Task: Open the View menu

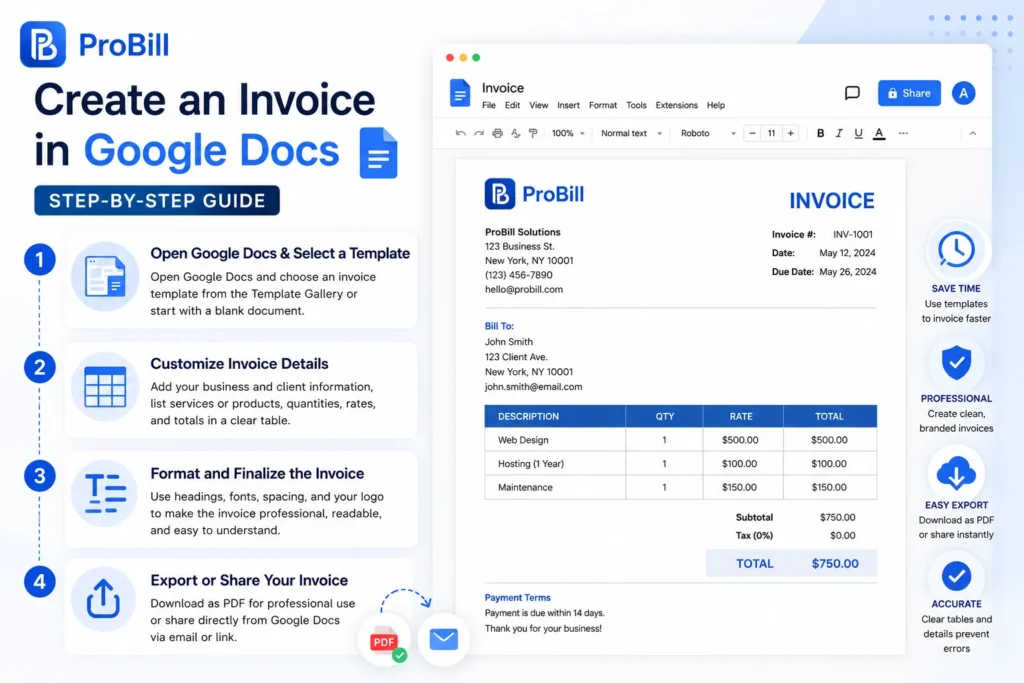Action: click(x=538, y=105)
